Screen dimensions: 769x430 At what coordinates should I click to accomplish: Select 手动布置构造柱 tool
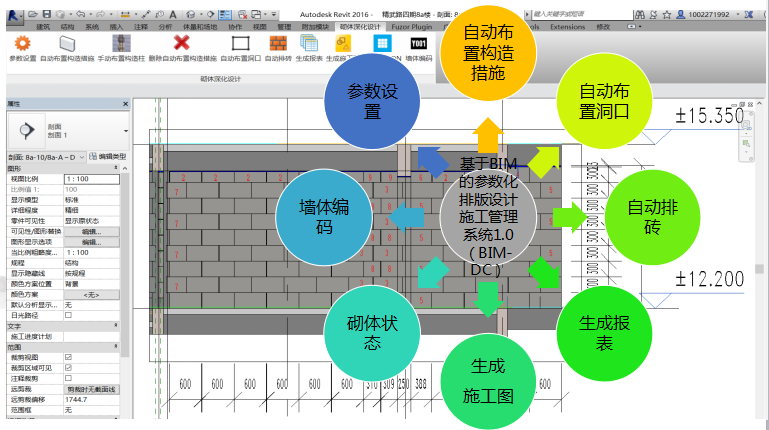click(121, 48)
